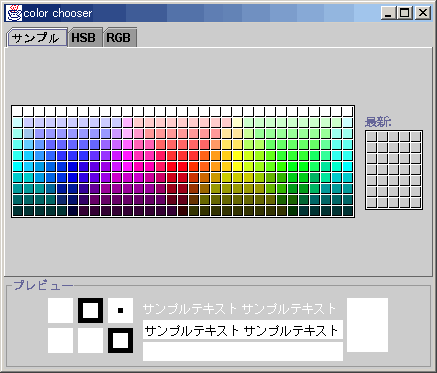Image resolution: width=437 pixels, height=373 pixels.
Task: Pick the pale cyan swatch starting the second row
Action: click(17, 122)
